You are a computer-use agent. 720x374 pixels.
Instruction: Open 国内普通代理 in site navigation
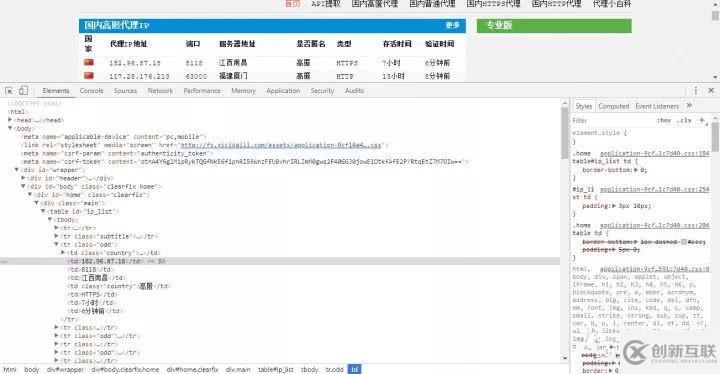pos(432,3)
